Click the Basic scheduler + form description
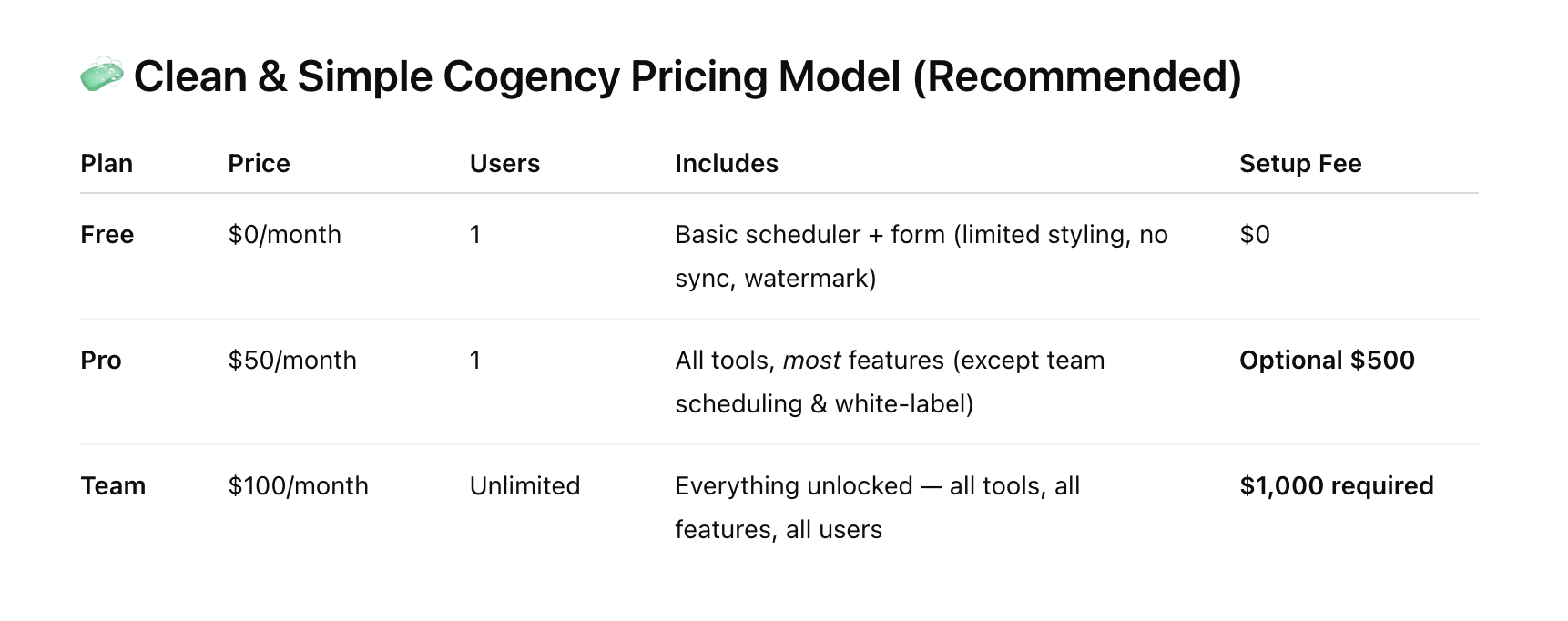 point(921,235)
